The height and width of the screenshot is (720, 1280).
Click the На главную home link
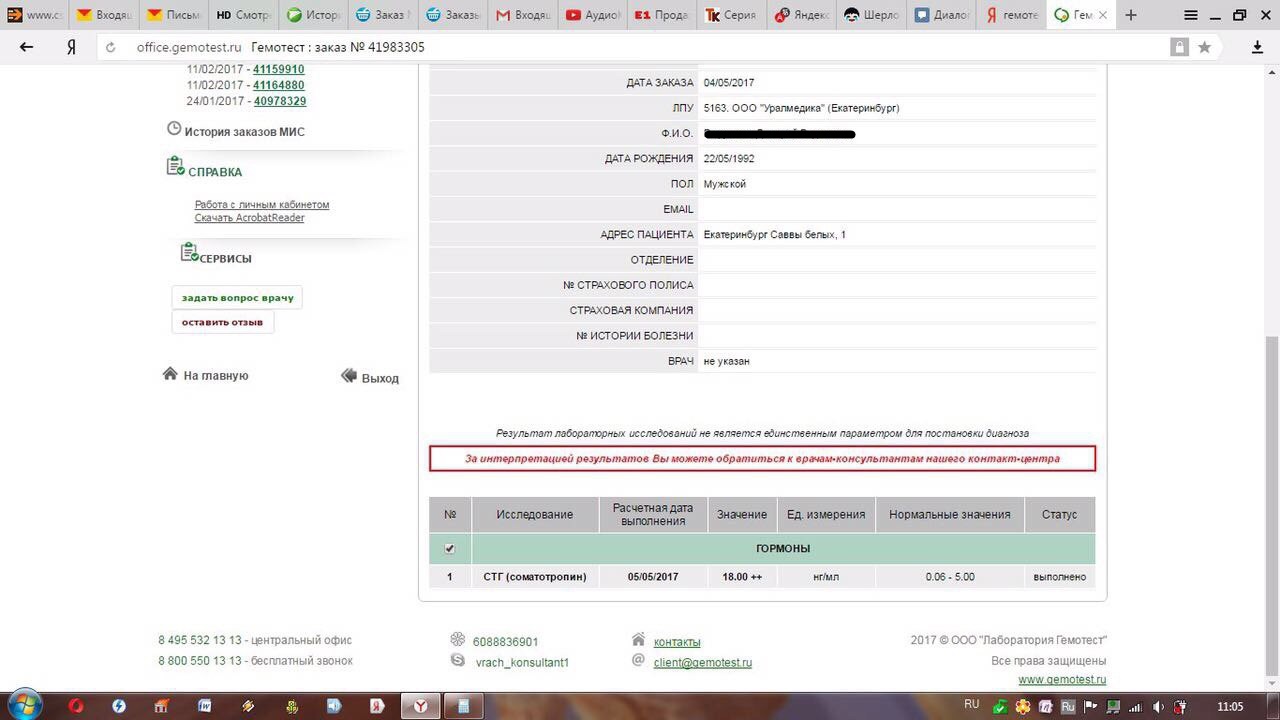pos(215,376)
